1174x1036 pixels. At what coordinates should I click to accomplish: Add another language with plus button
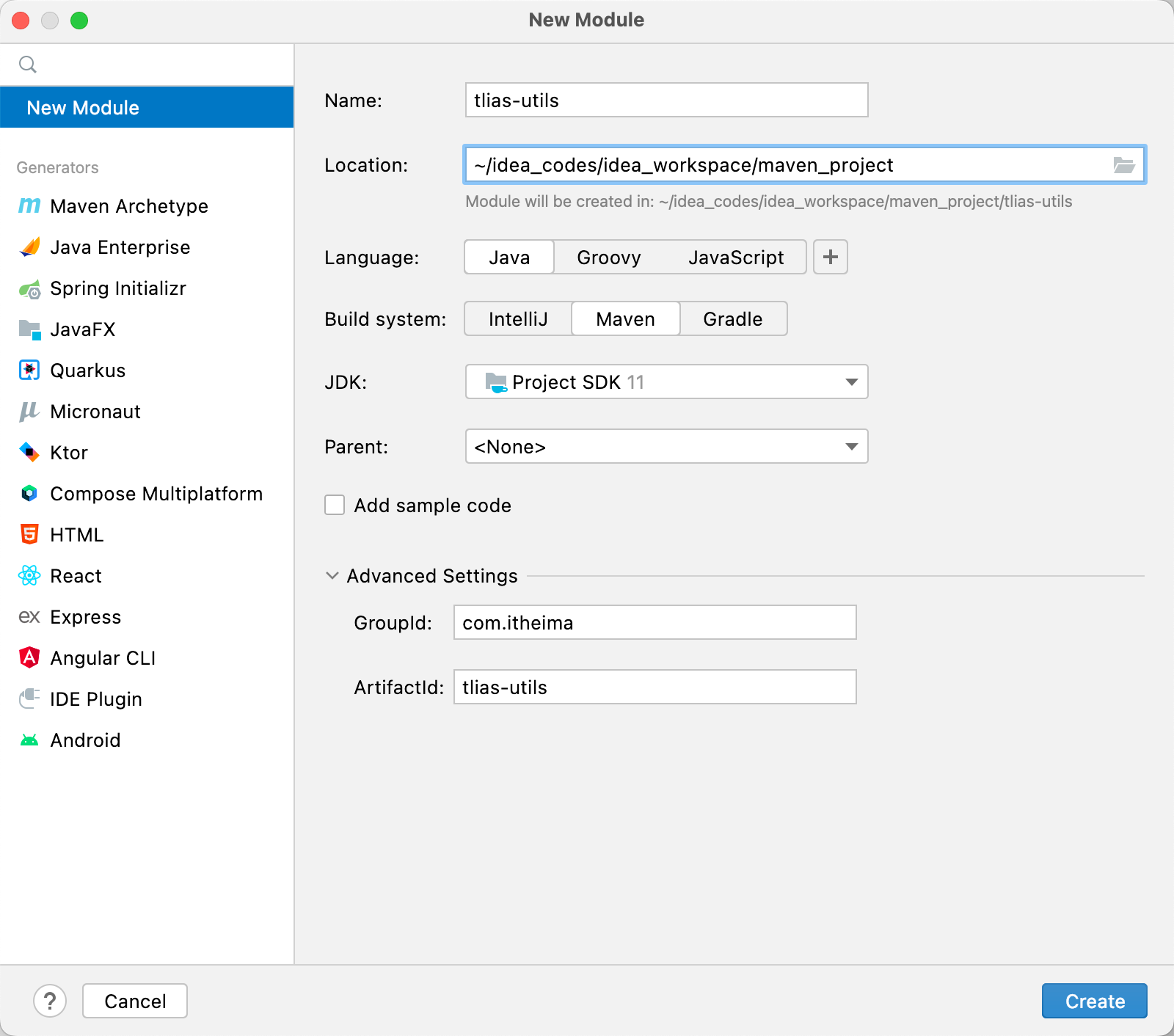(x=831, y=257)
